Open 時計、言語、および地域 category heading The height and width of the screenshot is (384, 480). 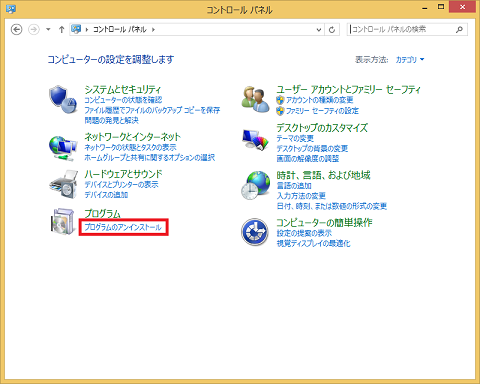[323, 175]
